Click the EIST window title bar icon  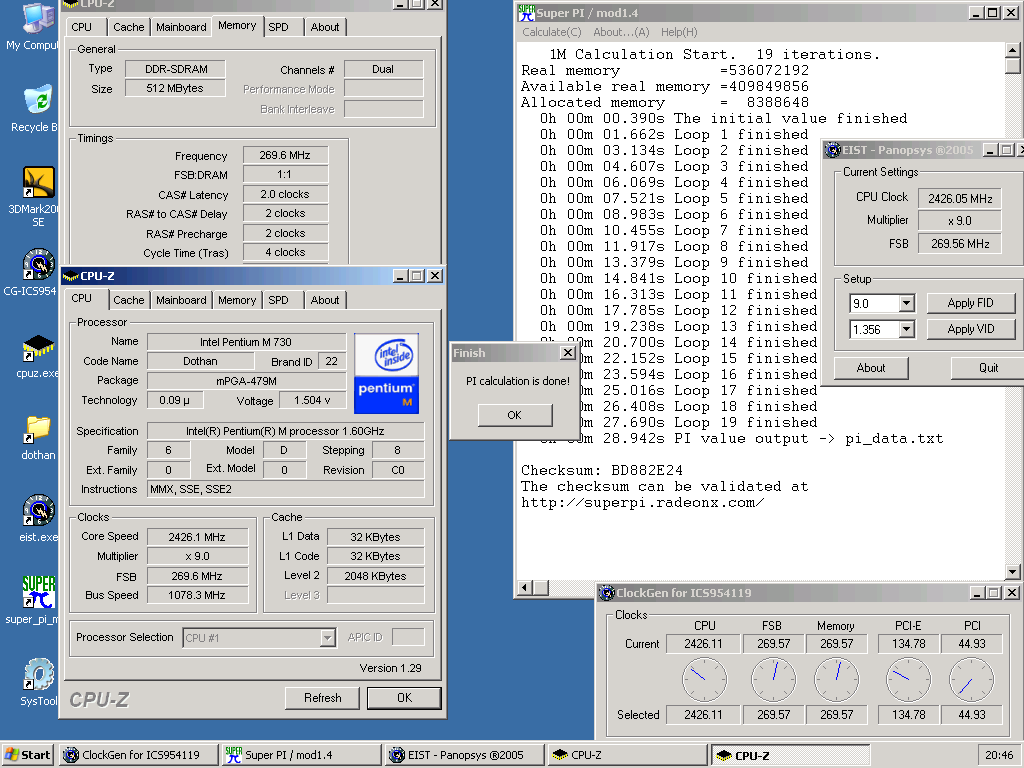(833, 150)
